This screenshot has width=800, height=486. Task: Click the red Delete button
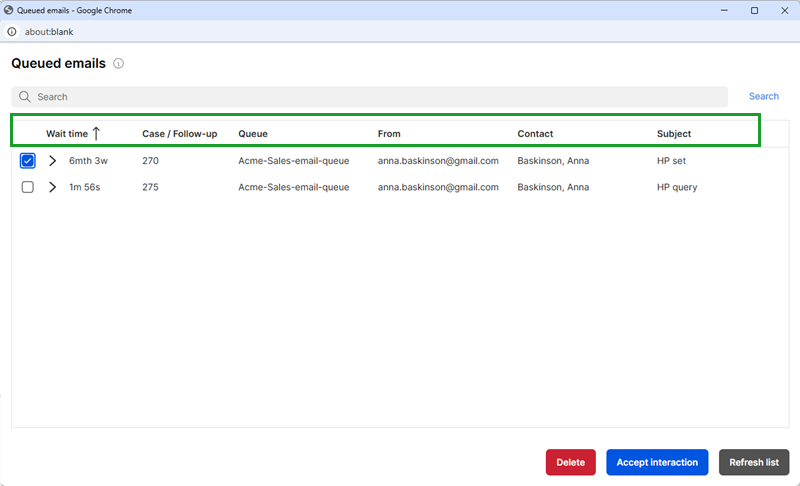click(570, 462)
